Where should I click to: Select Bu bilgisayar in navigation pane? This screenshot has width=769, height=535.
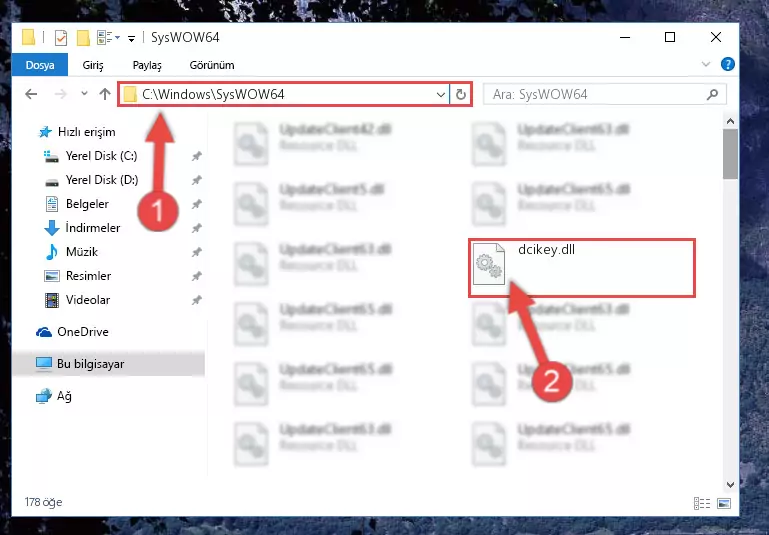pos(108,364)
